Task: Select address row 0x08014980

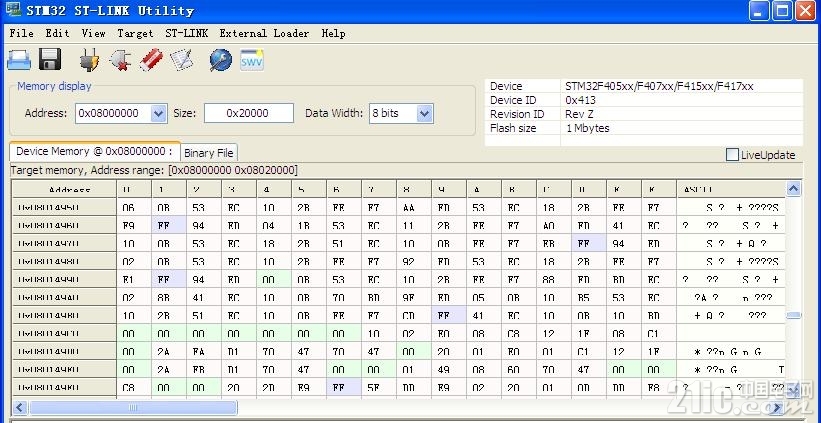Action: pyautogui.click(x=65, y=261)
